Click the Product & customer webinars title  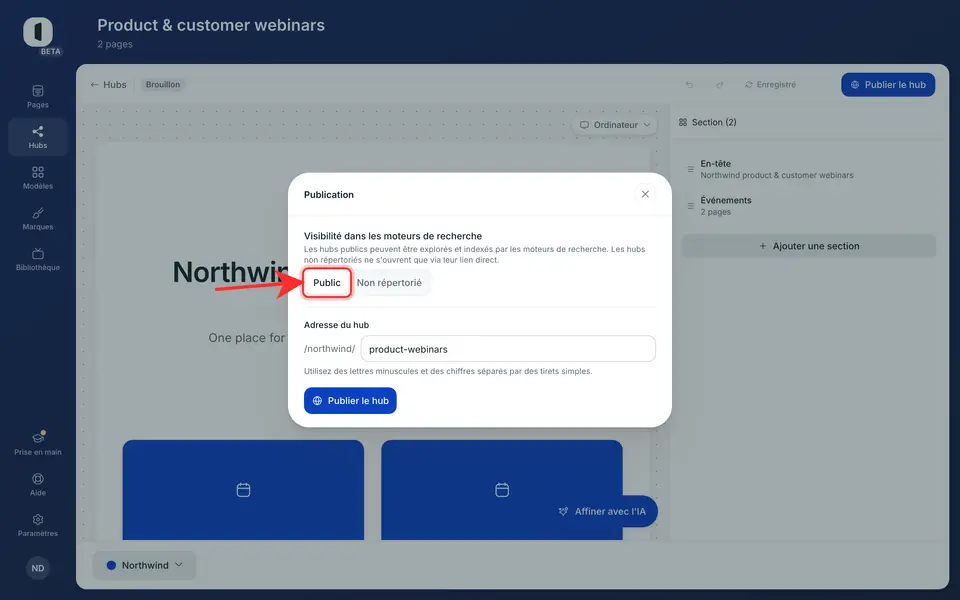(x=211, y=25)
